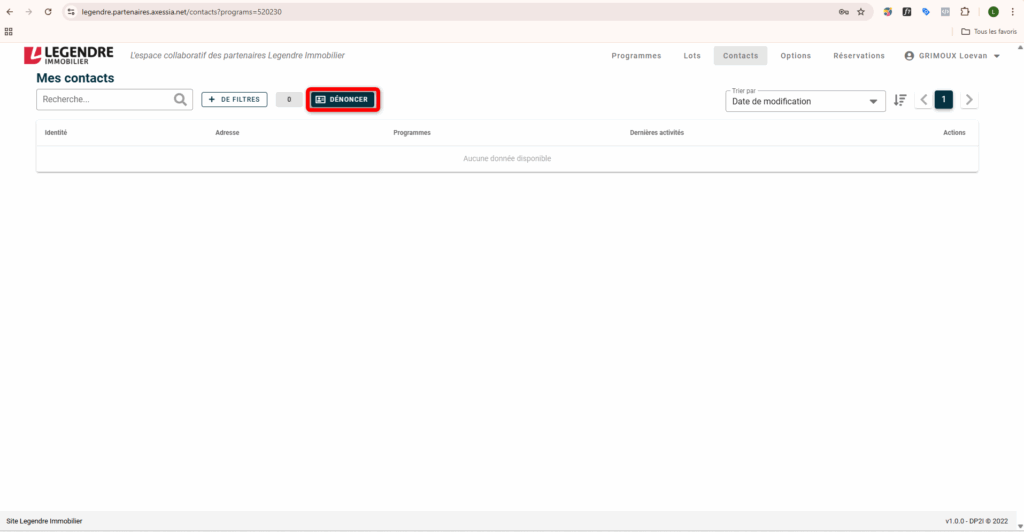This screenshot has height=532, width=1024.
Task: Open the Chrome apps grid icon
Action: coord(9,31)
